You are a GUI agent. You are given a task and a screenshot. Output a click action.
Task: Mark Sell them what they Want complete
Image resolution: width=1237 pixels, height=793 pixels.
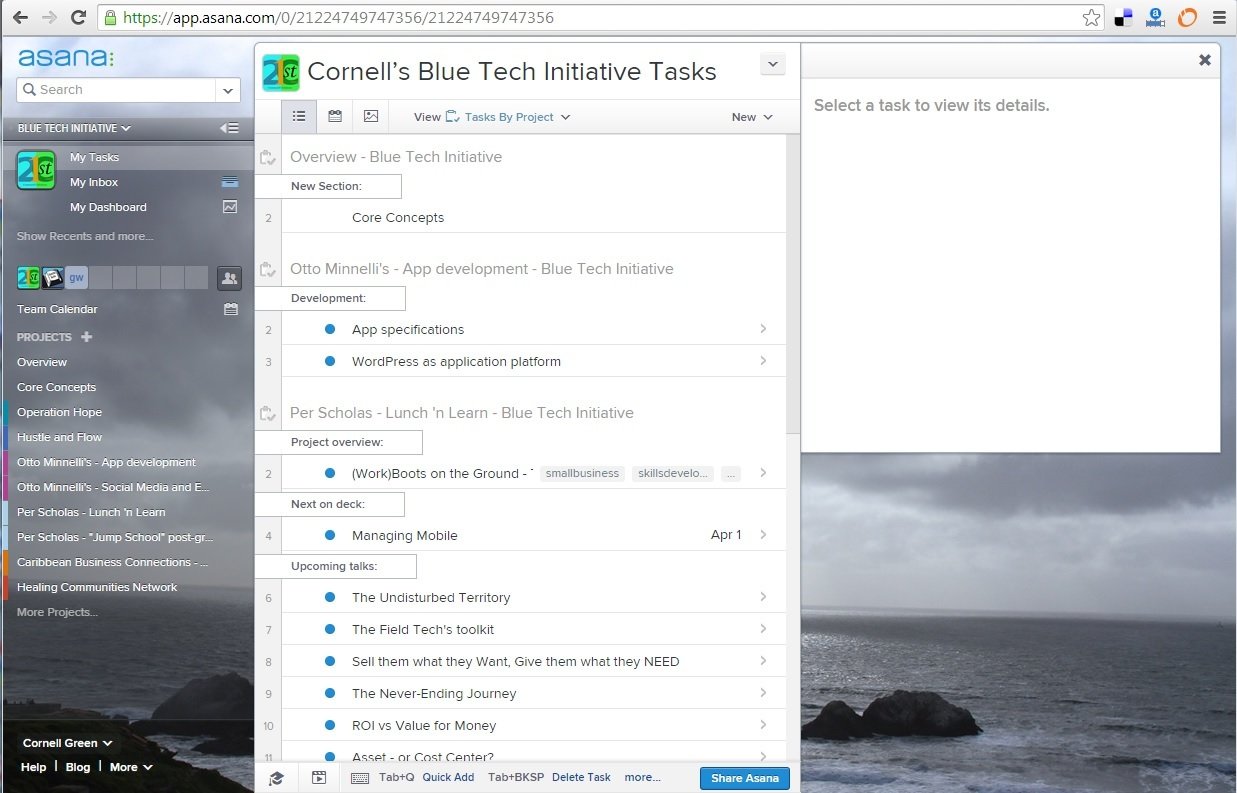click(330, 661)
